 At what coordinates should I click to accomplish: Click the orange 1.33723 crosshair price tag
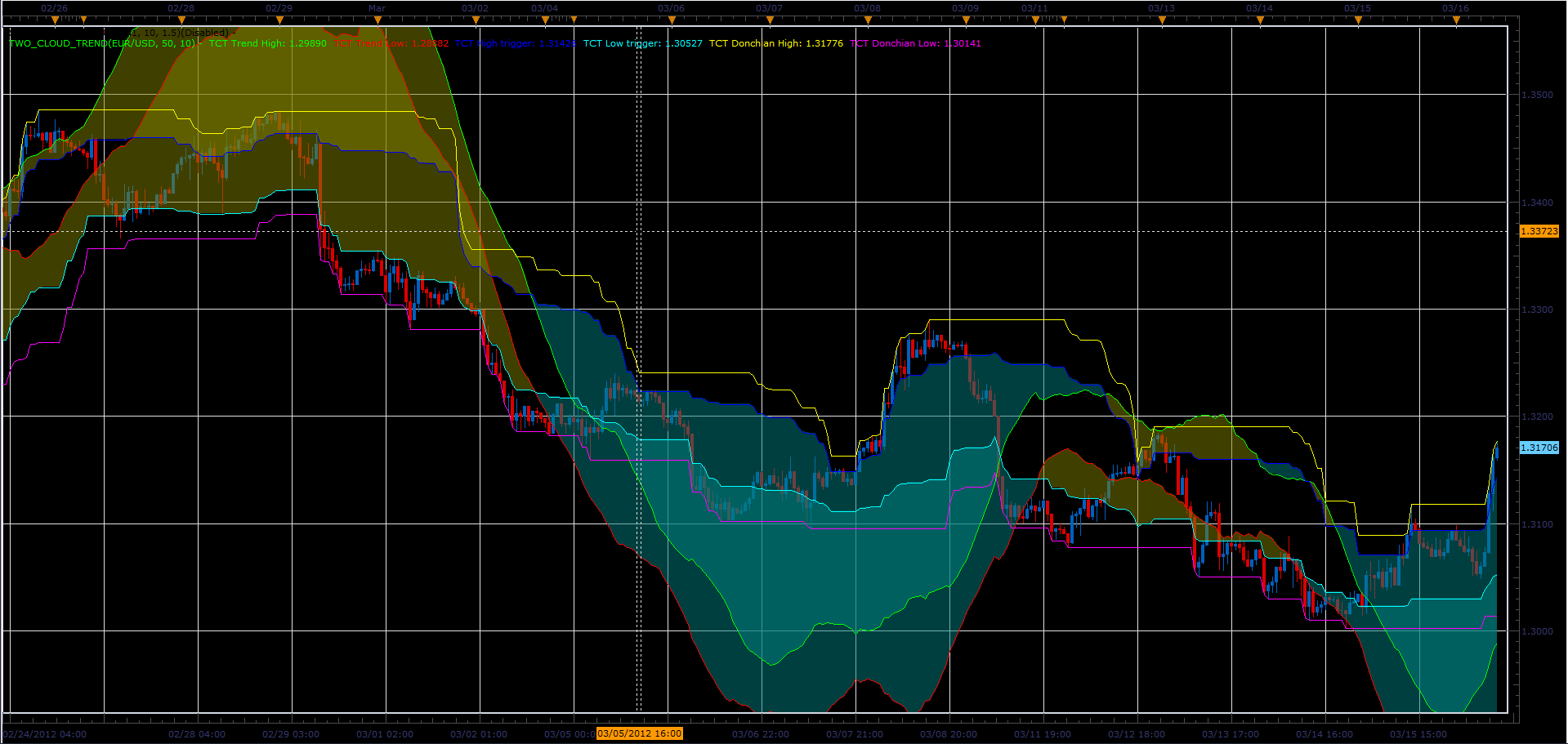click(x=1539, y=232)
